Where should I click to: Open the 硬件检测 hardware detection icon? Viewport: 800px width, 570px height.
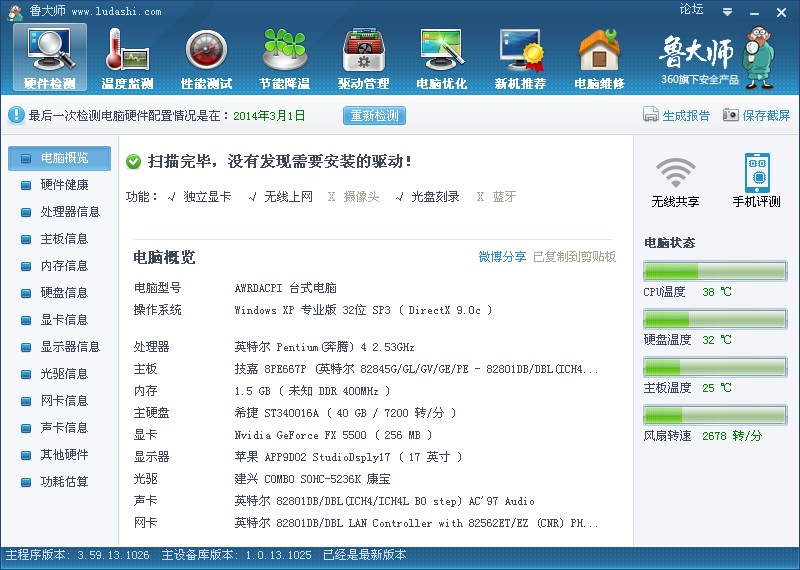click(49, 55)
